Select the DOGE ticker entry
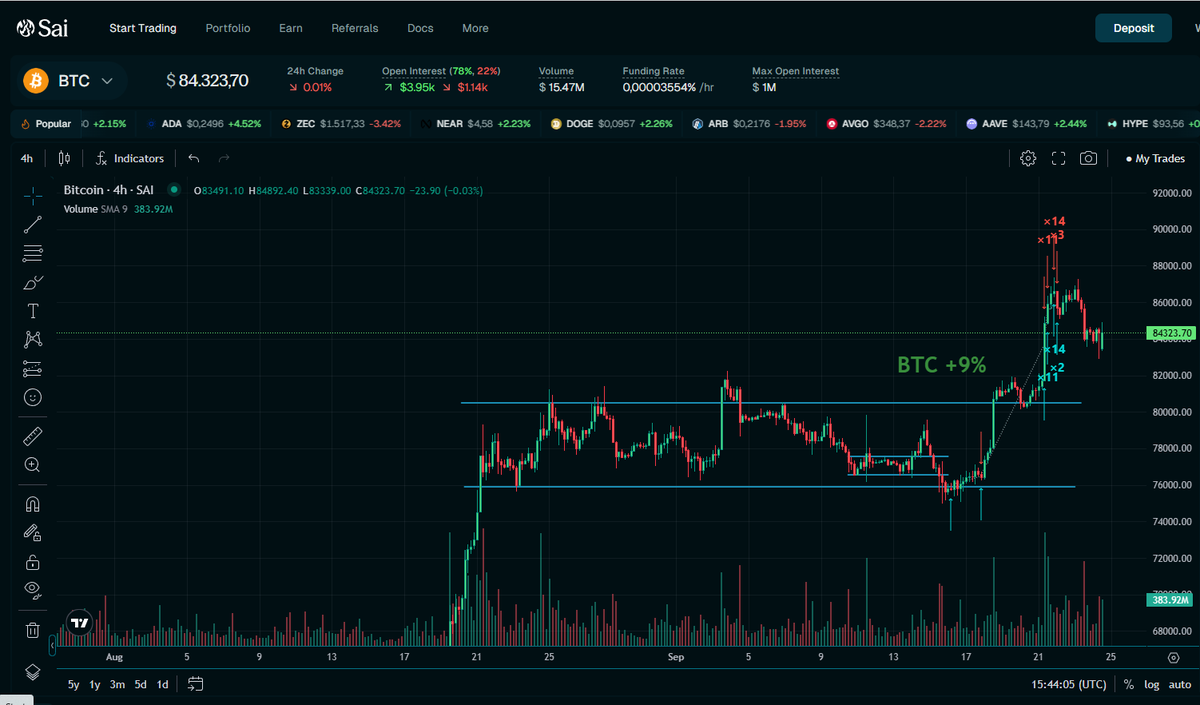Viewport: 1200px width, 705px height. 611,124
